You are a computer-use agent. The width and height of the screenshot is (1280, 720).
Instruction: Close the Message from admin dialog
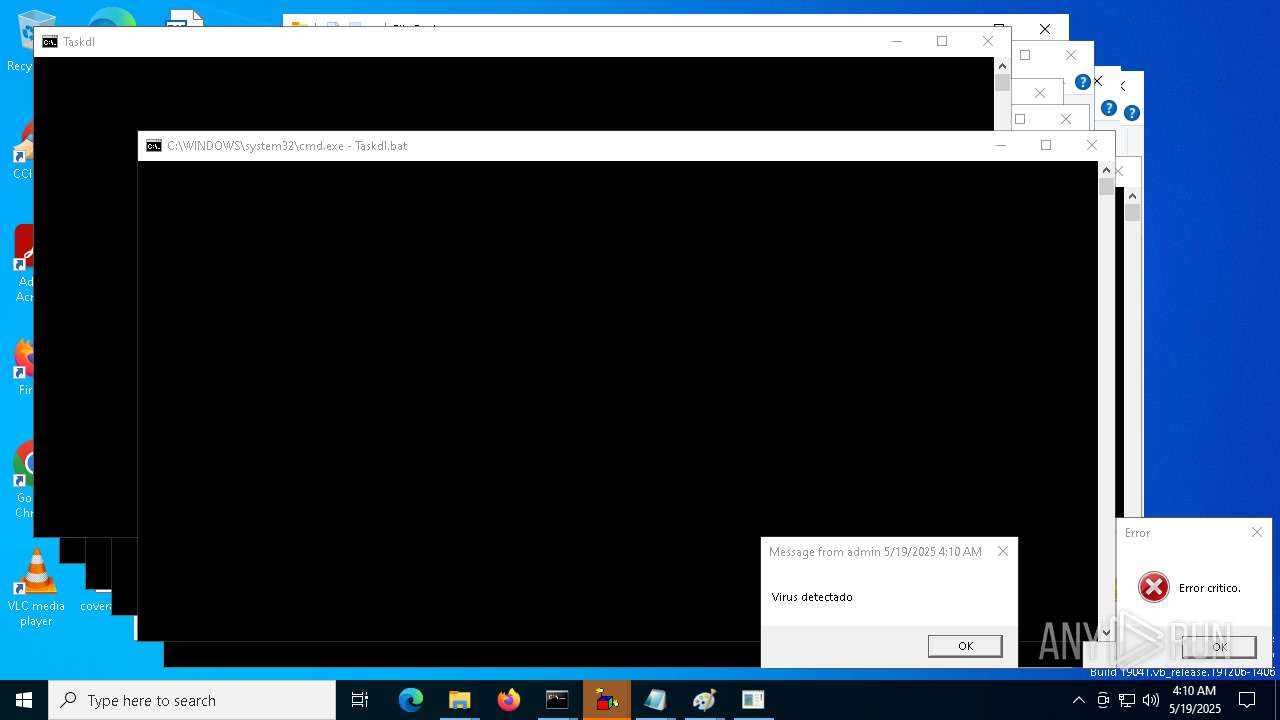pos(1003,551)
